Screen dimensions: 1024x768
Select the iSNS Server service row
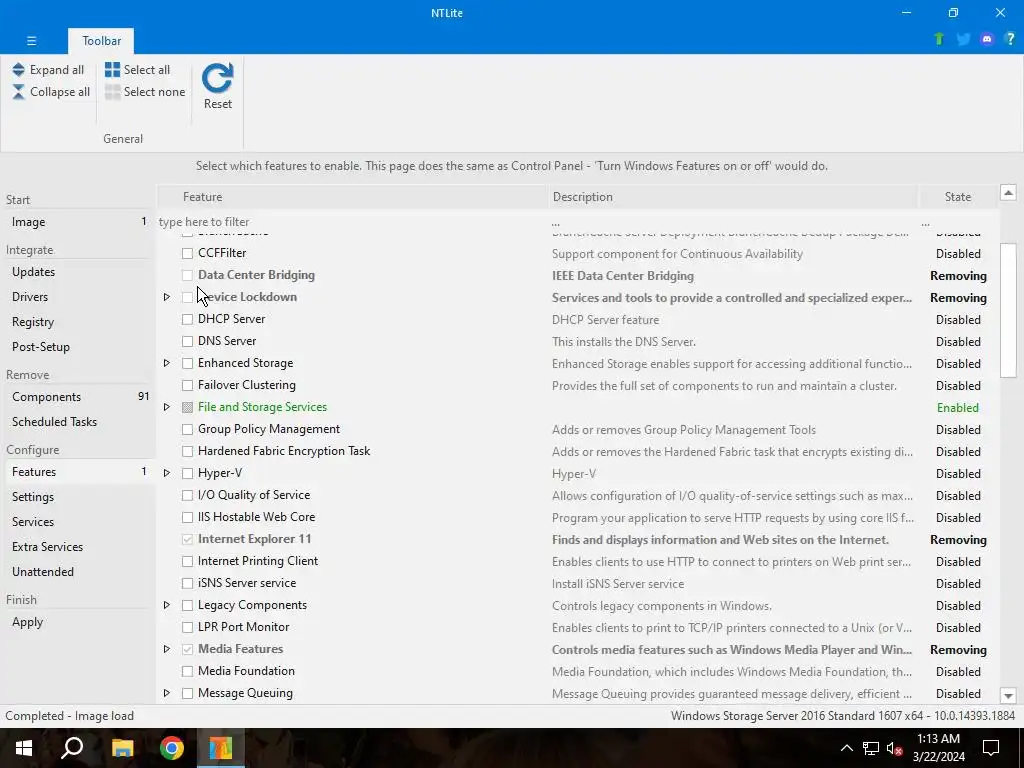point(578,583)
